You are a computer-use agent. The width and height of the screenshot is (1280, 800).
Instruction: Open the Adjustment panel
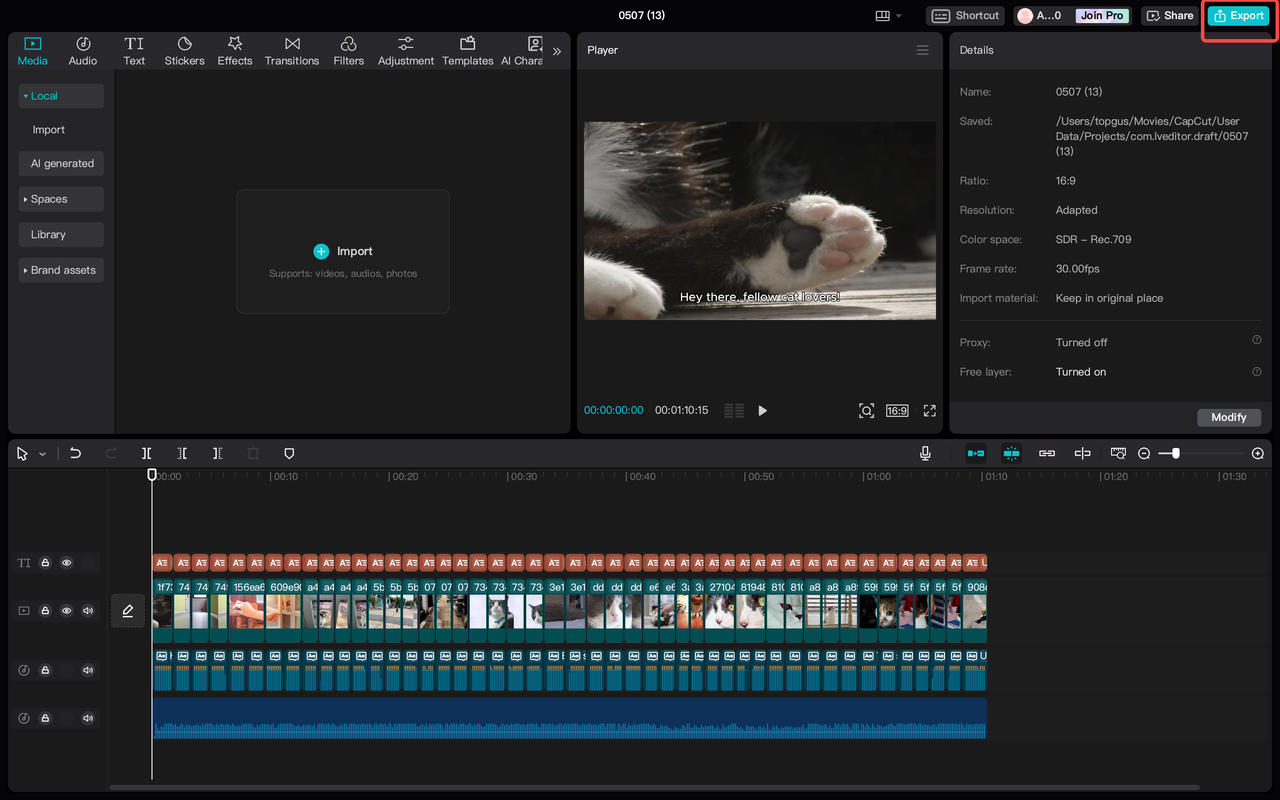click(405, 50)
